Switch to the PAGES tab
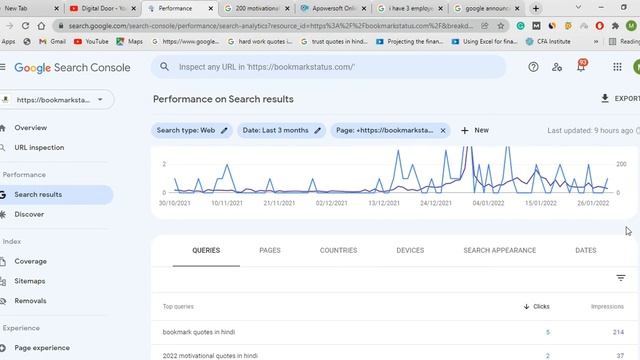Screen dimensions: 640x360 click(270, 250)
